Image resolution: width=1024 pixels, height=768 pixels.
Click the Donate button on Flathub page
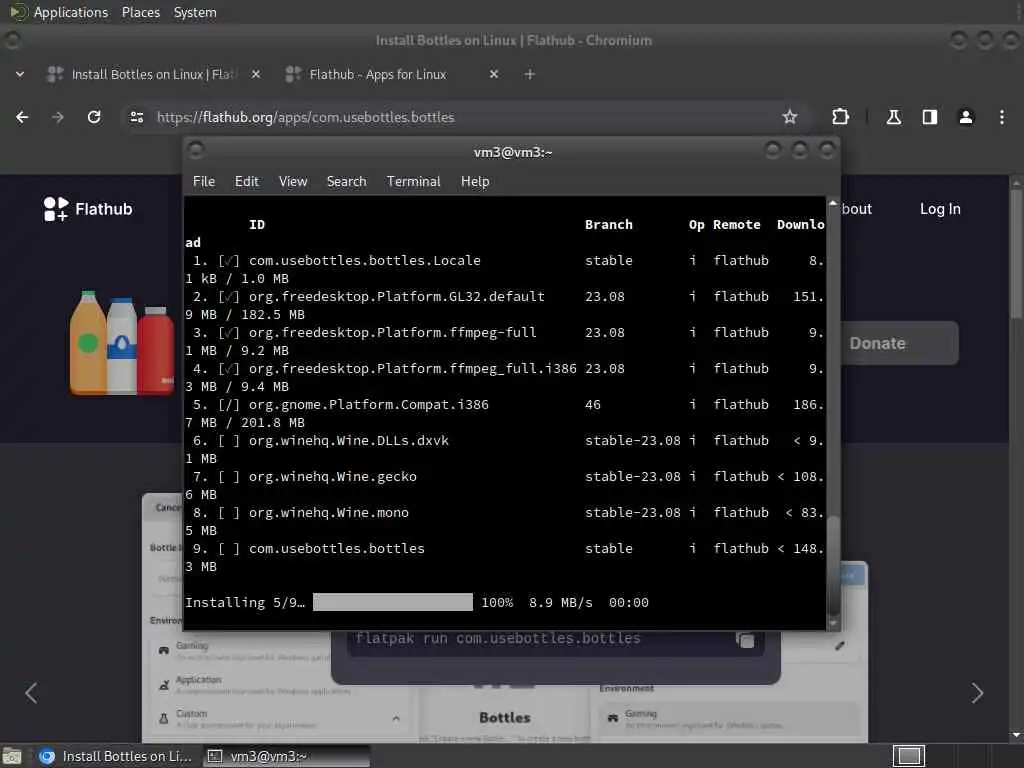[899, 344]
